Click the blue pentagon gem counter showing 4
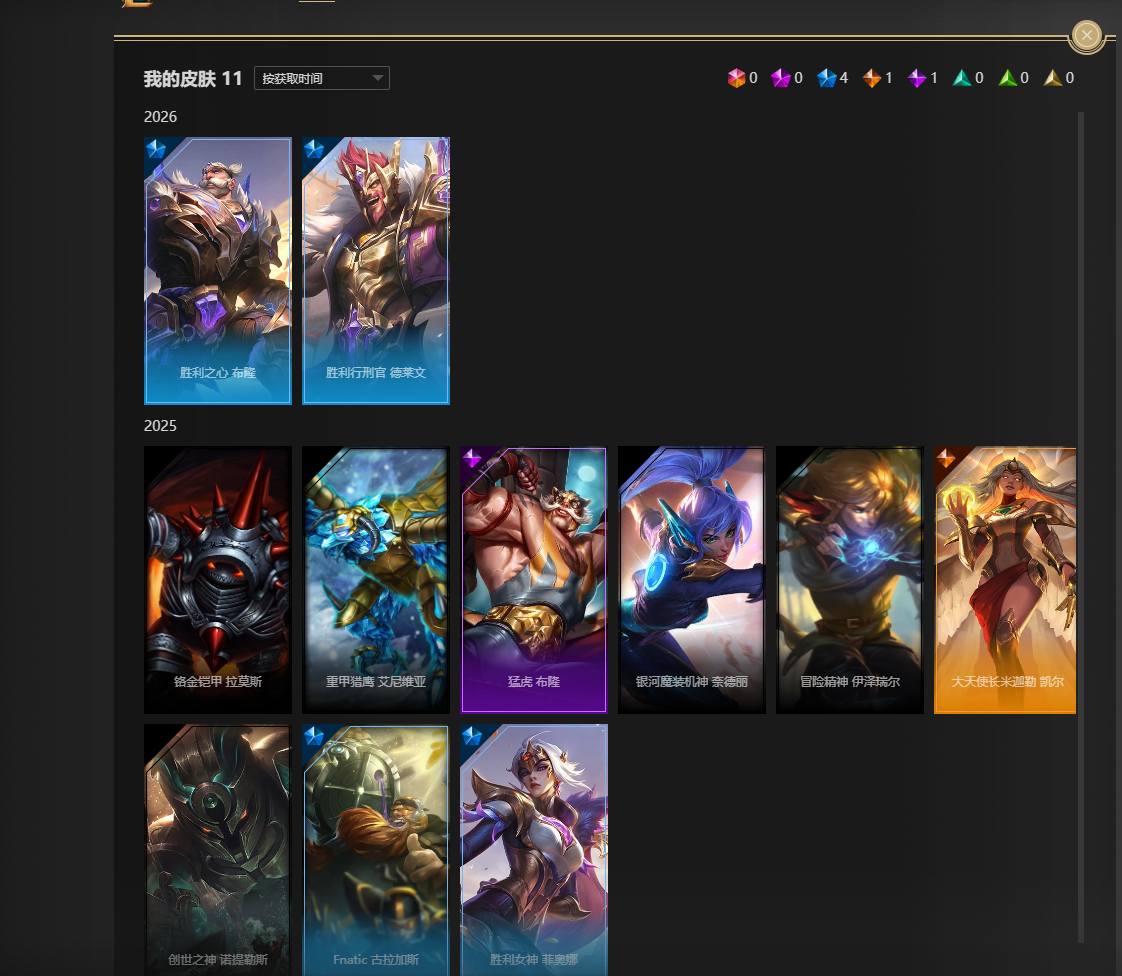The image size is (1122, 976). (x=826, y=78)
